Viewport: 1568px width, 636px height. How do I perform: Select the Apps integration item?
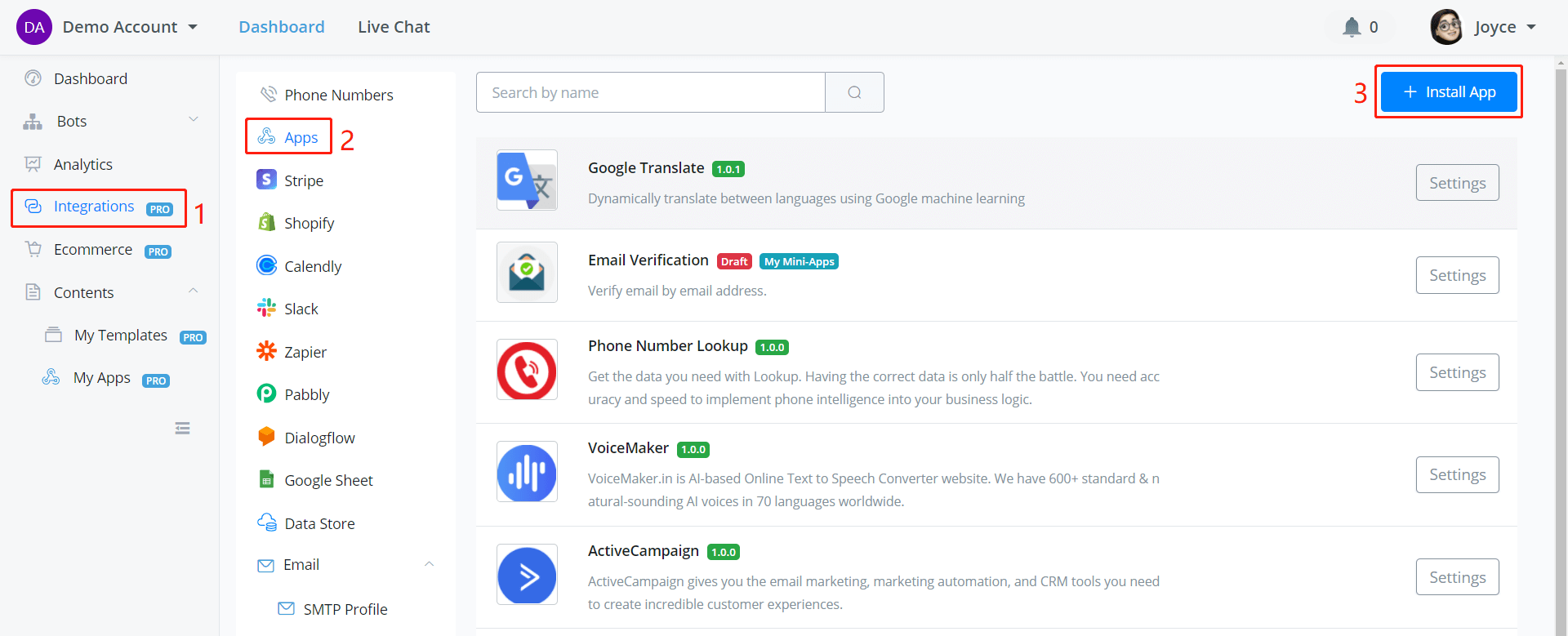point(301,137)
